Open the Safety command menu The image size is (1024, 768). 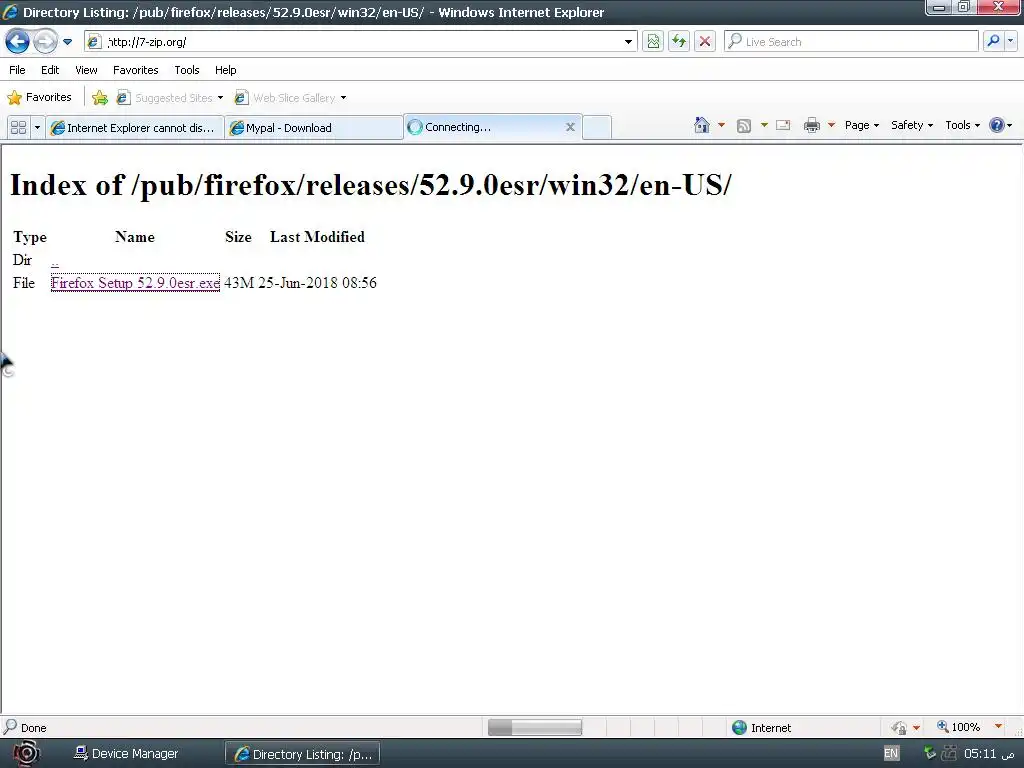912,125
